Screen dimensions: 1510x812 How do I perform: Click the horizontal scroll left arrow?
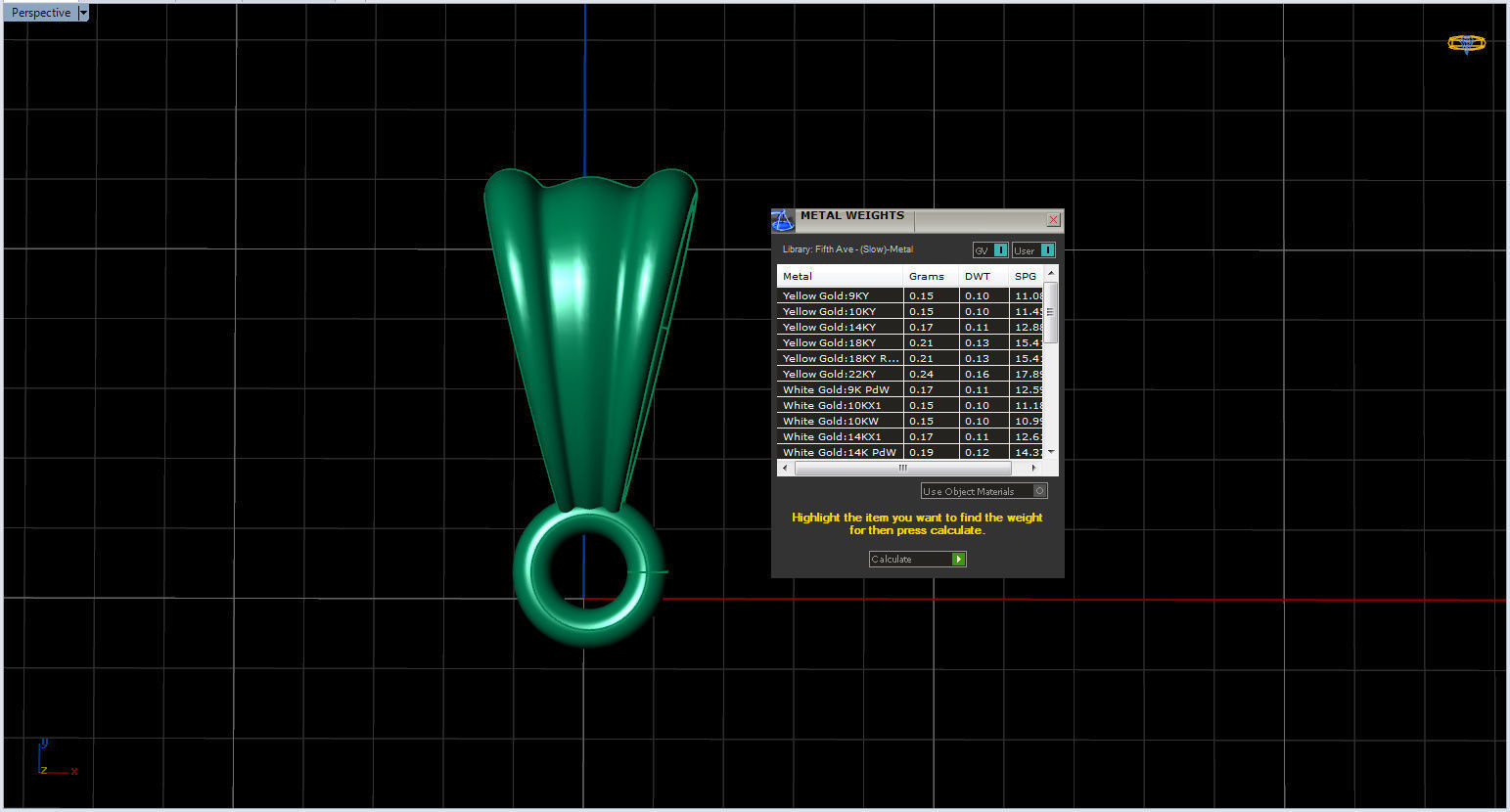coord(784,468)
